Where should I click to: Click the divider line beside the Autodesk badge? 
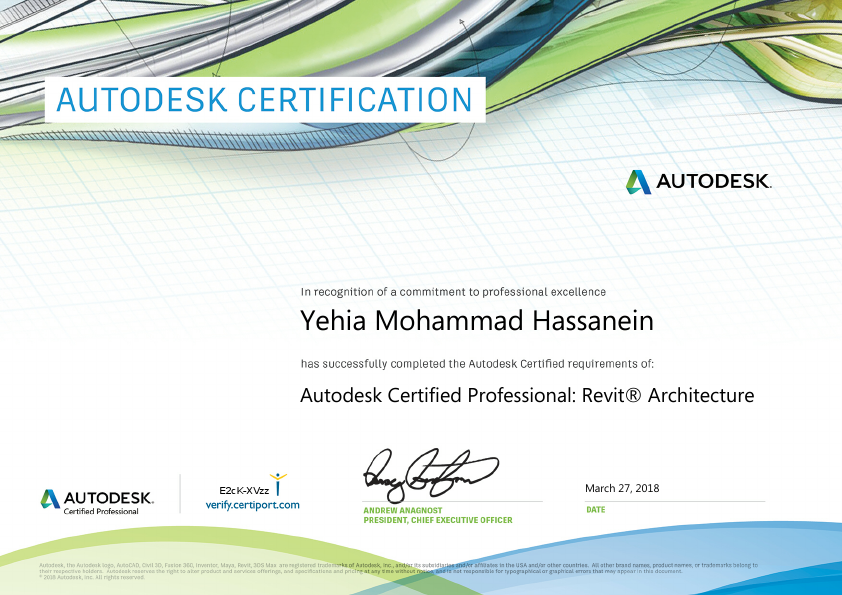coord(182,492)
